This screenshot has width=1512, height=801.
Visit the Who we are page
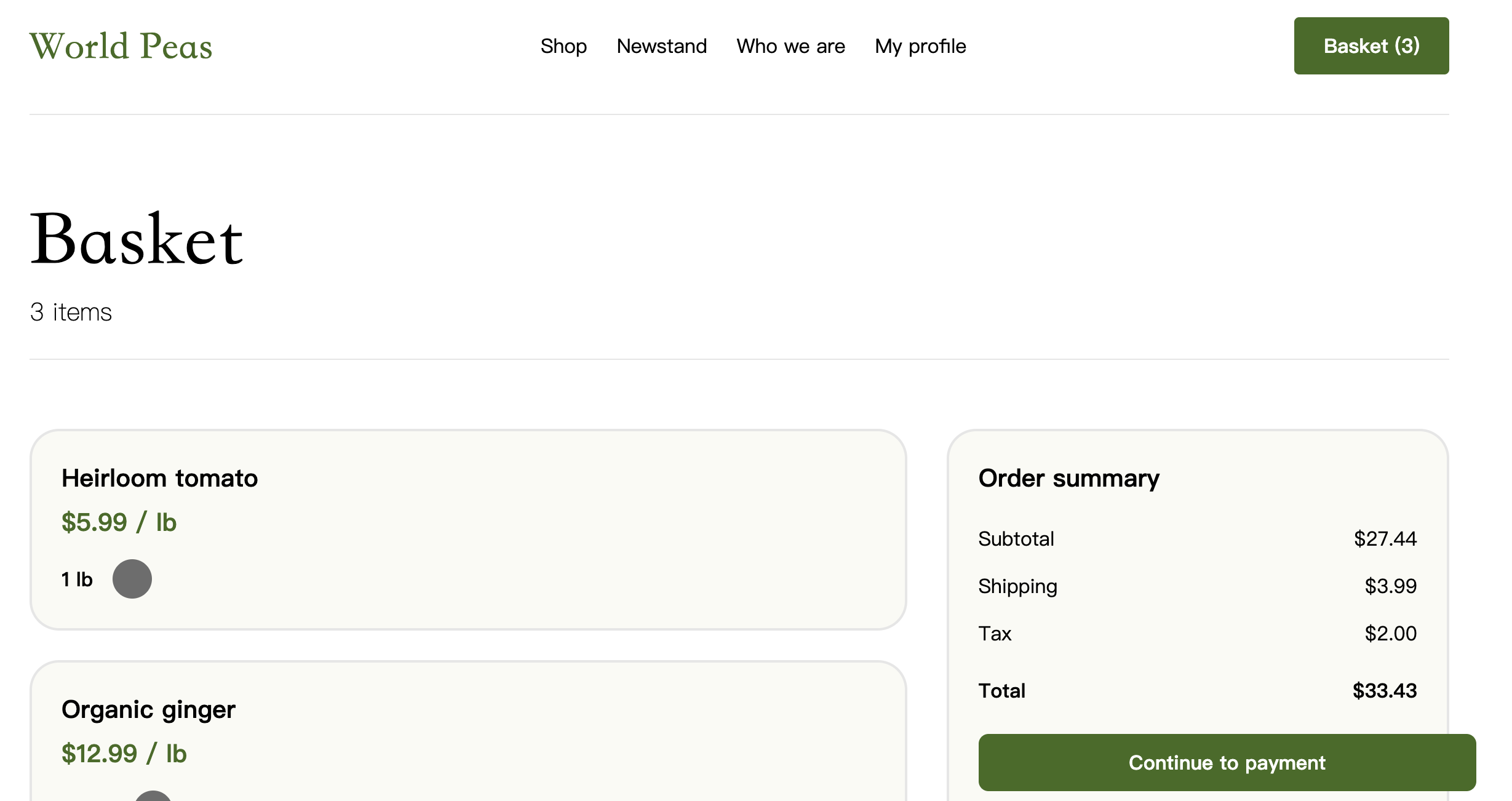(791, 46)
